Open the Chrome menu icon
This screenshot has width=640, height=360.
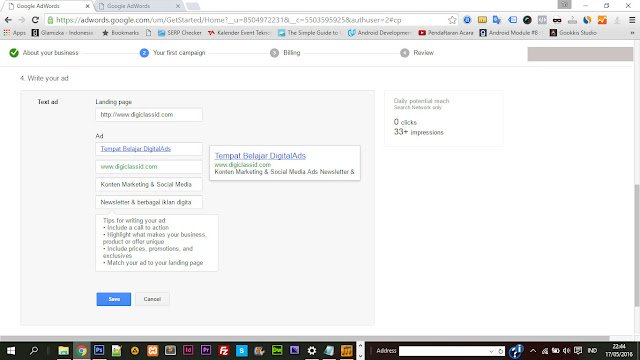pyautogui.click(x=632, y=20)
